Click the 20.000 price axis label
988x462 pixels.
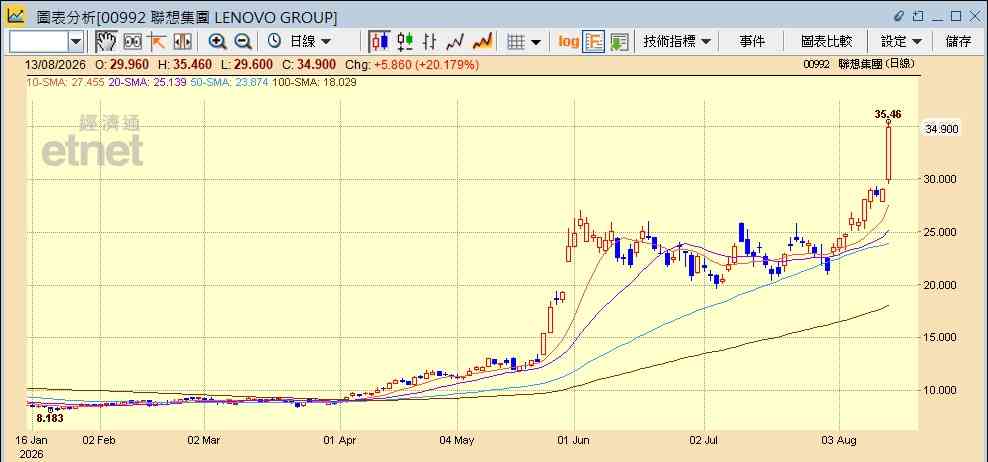pyautogui.click(x=941, y=284)
